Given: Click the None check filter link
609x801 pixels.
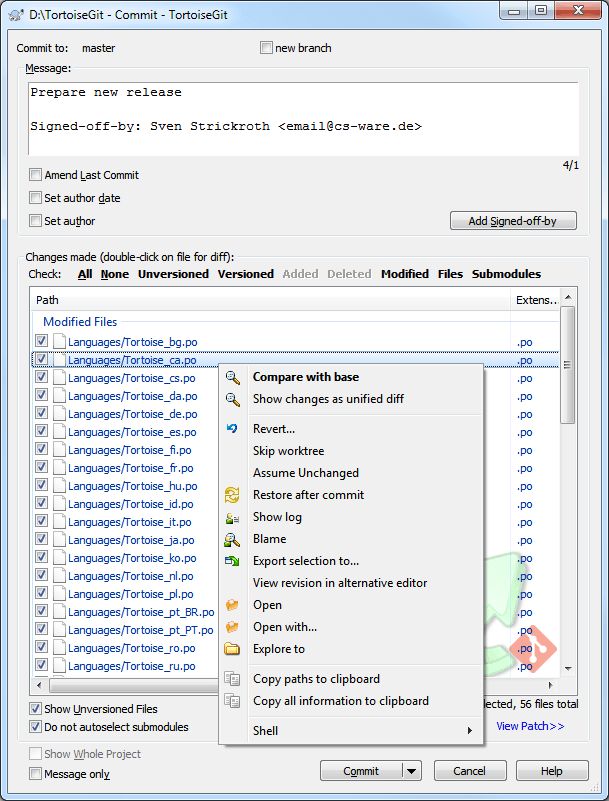Looking at the screenshot, I should [x=114, y=274].
